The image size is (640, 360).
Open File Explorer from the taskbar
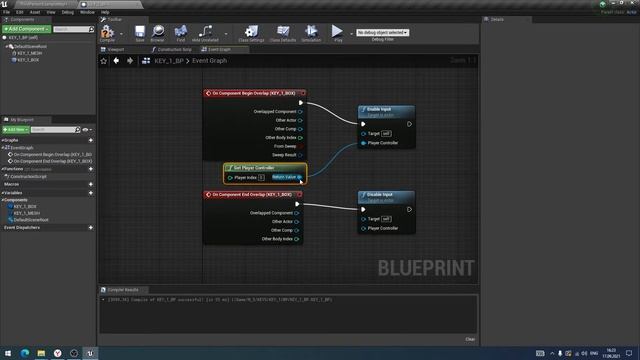(41, 353)
